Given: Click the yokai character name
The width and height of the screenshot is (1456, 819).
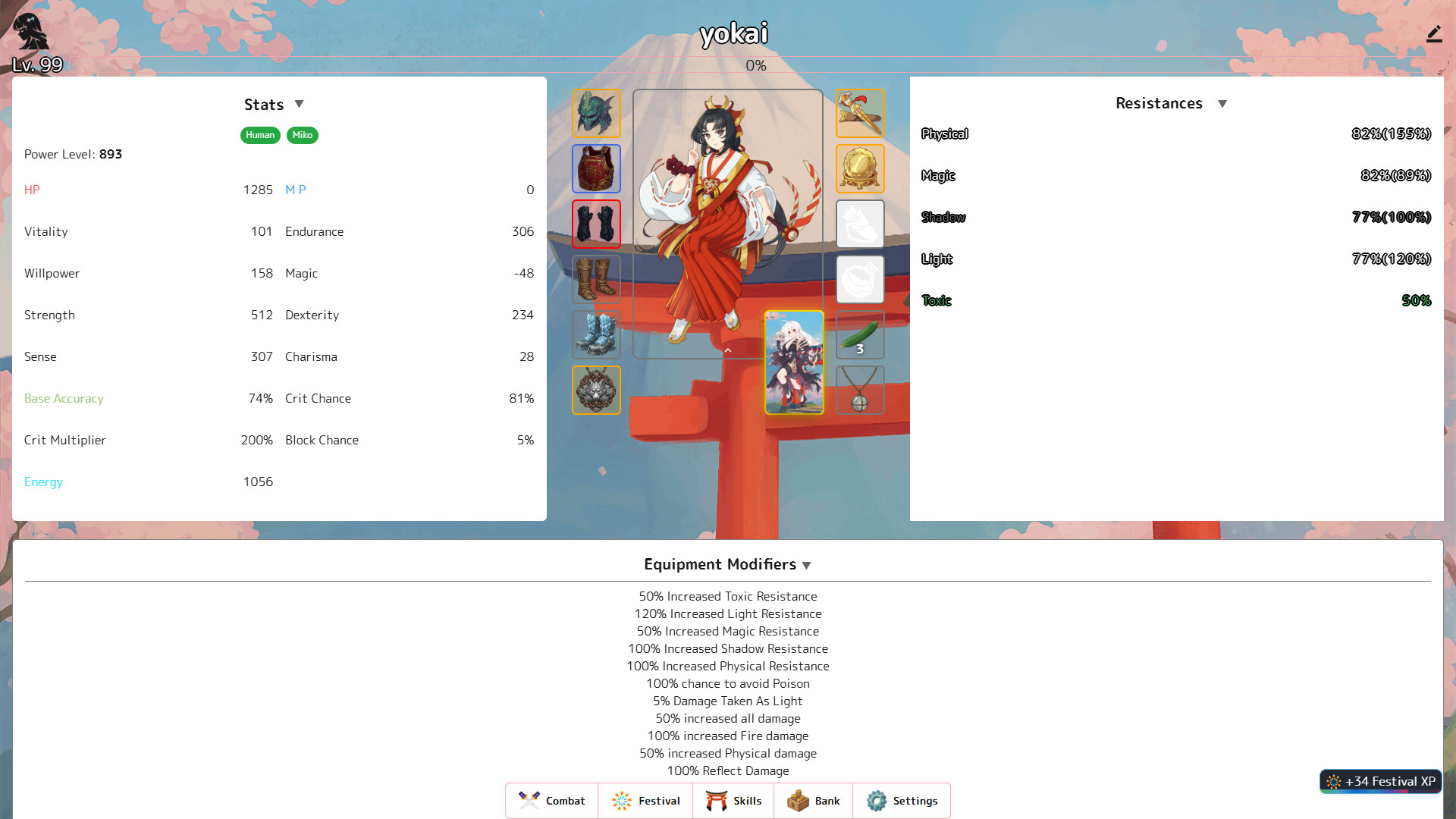Looking at the screenshot, I should click(734, 33).
